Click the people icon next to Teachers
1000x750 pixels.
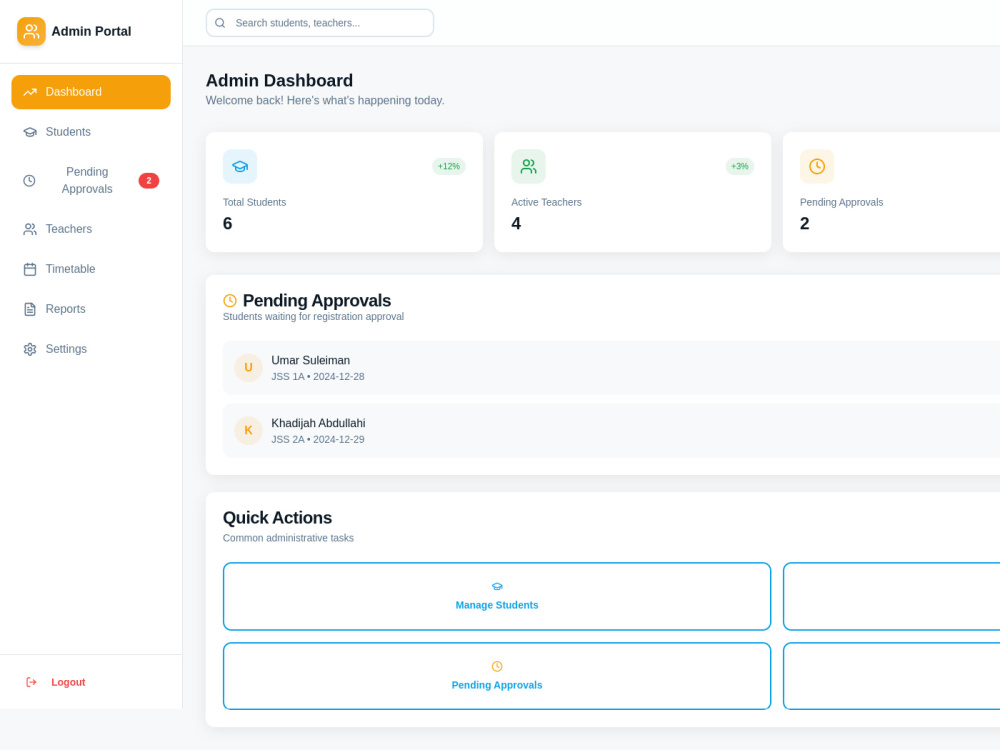coord(30,230)
